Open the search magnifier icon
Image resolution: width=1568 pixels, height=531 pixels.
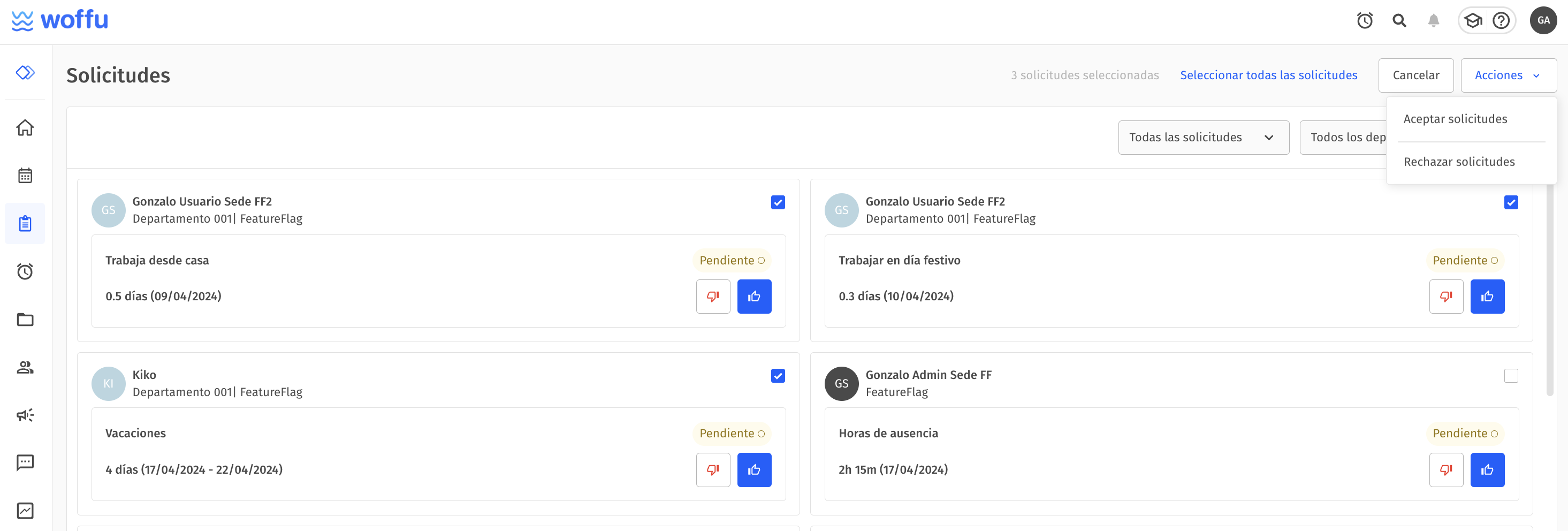tap(1399, 21)
